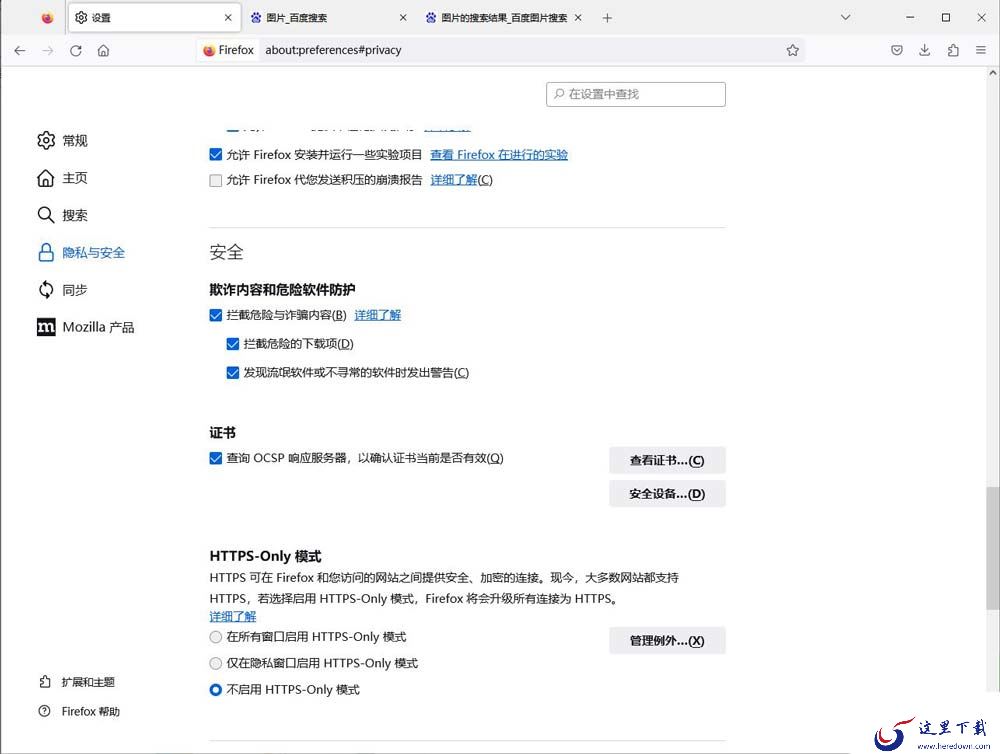Select 仅在隐私窗口启用 HTTPS-Only 模式

216,663
